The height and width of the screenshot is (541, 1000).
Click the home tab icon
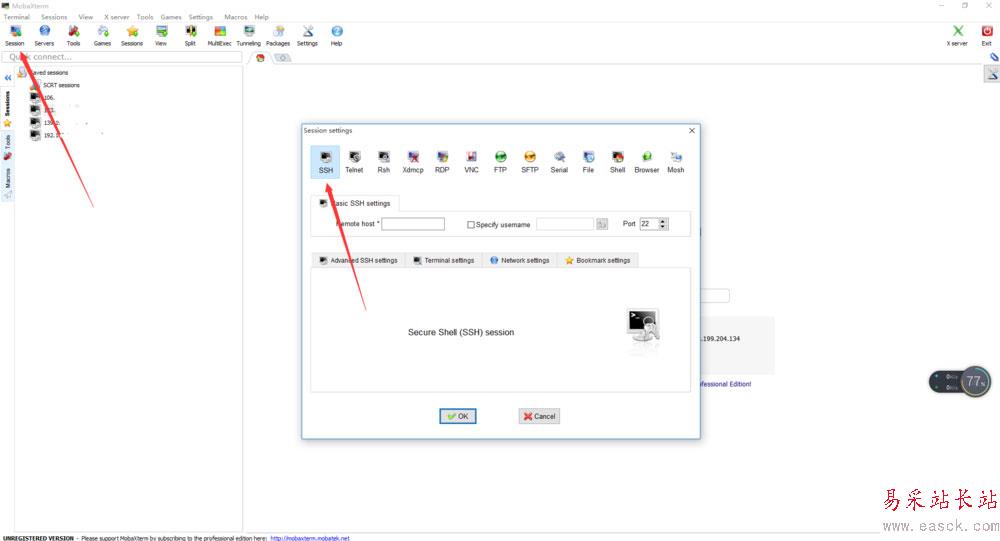pos(260,58)
